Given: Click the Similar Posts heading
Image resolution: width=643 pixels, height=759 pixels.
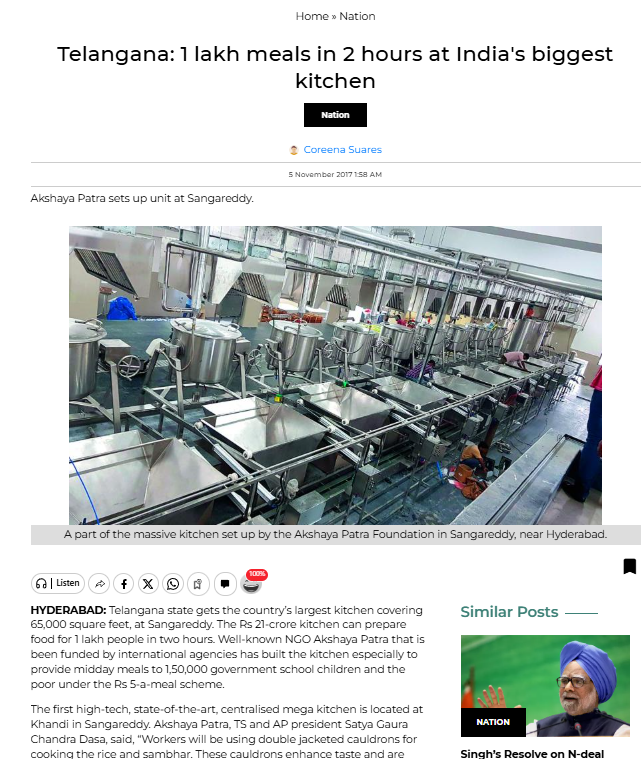Looking at the screenshot, I should point(509,612).
